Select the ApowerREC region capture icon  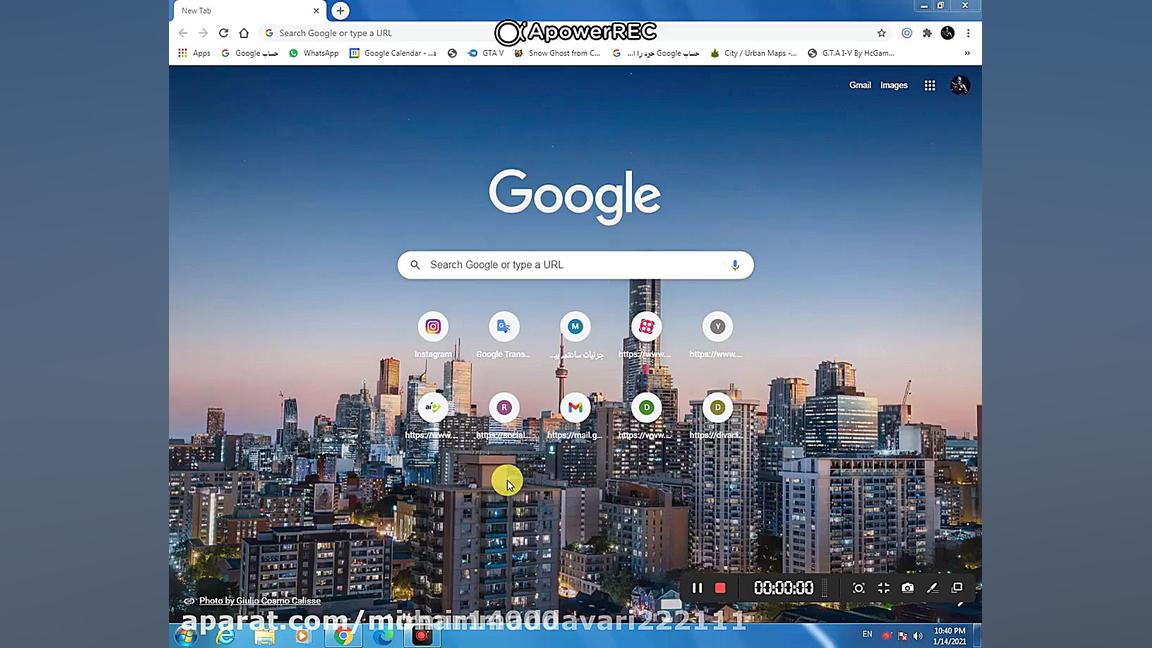coord(858,588)
